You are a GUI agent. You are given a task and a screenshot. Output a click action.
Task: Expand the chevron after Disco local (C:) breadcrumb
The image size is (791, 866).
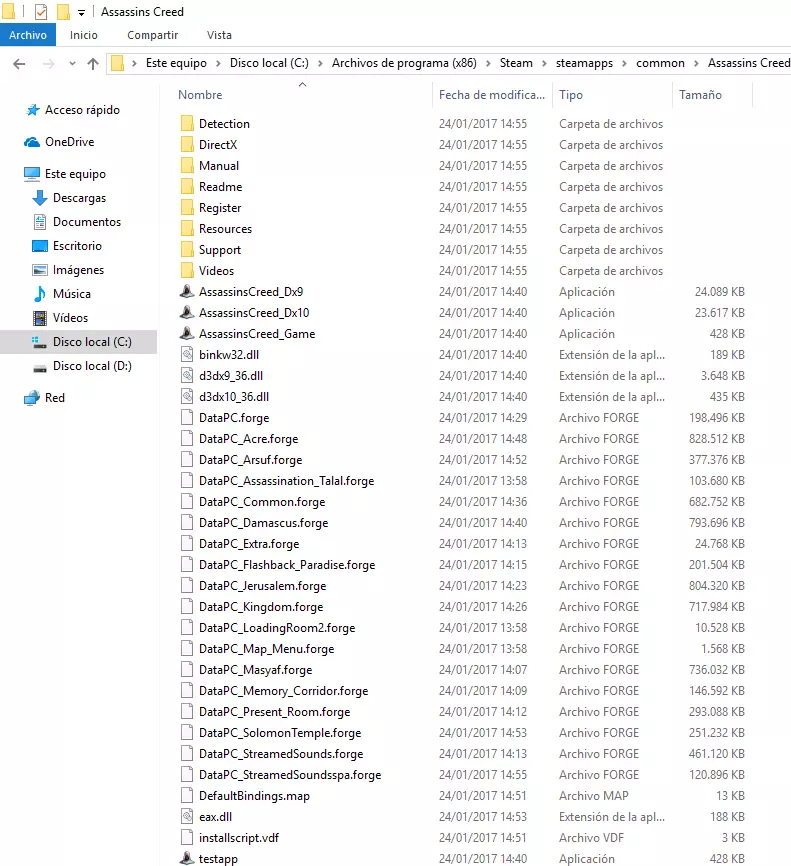[320, 64]
